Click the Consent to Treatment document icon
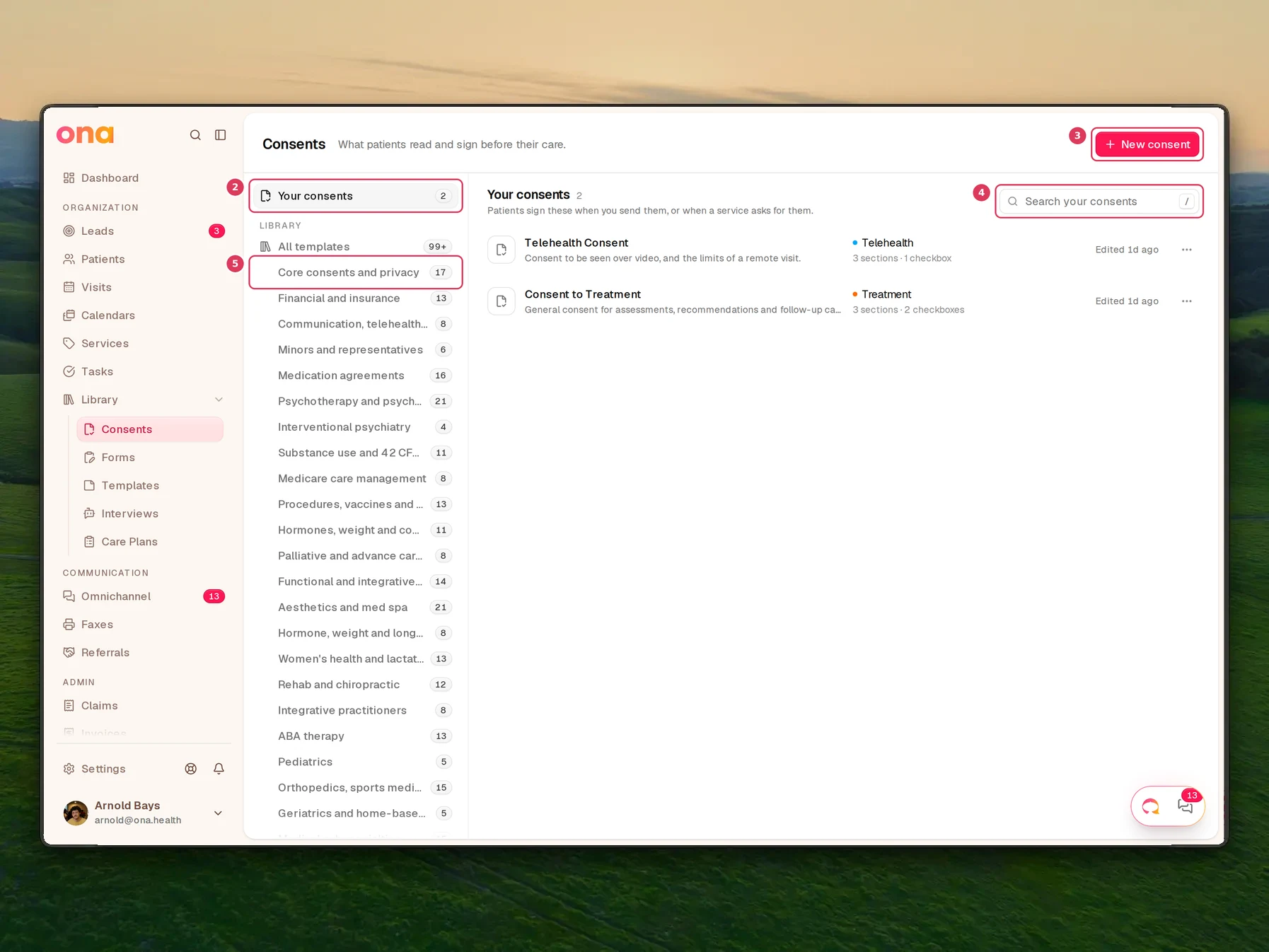 502,301
